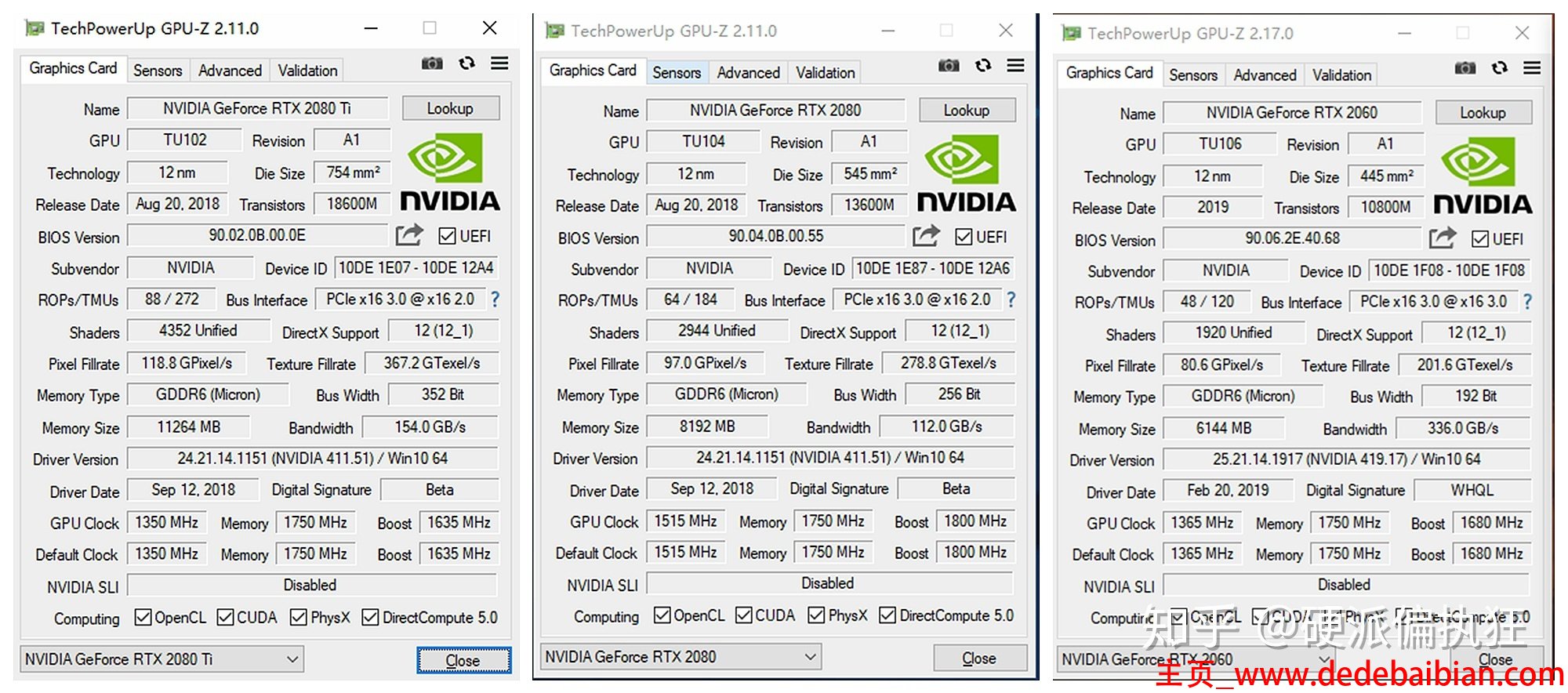
Task: Toggle CUDA checkbox in RTX 2080 Ti window
Action: click(x=225, y=618)
